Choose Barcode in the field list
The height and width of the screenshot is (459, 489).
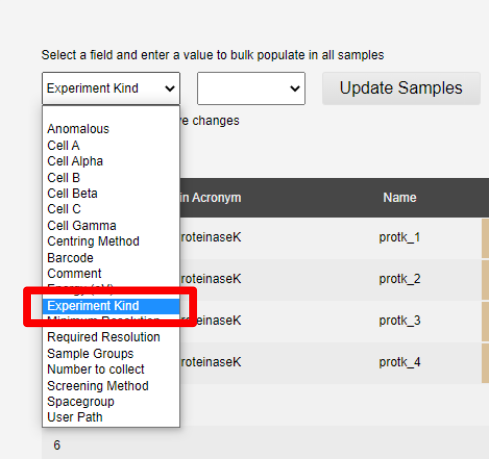111,258
